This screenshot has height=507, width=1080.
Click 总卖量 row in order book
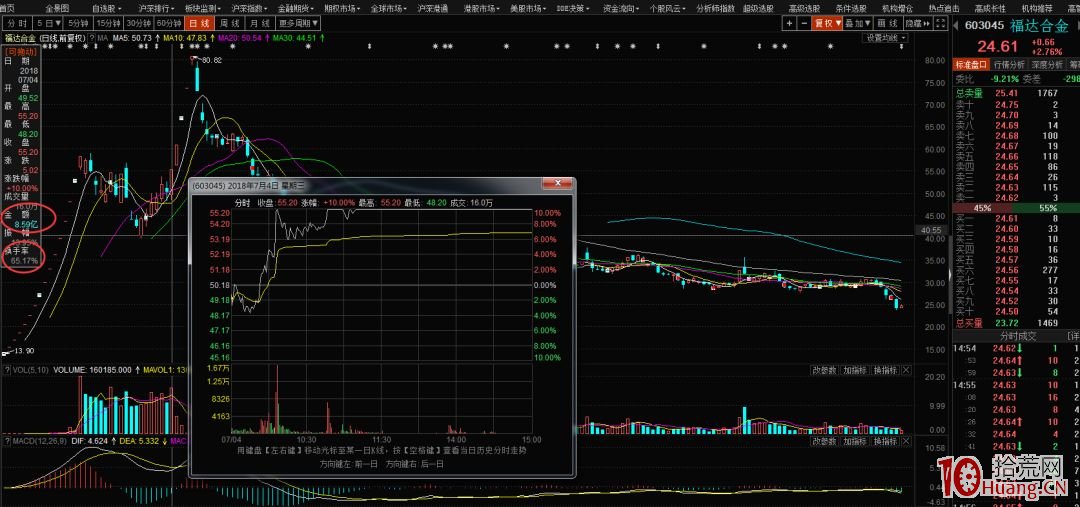(1017, 93)
